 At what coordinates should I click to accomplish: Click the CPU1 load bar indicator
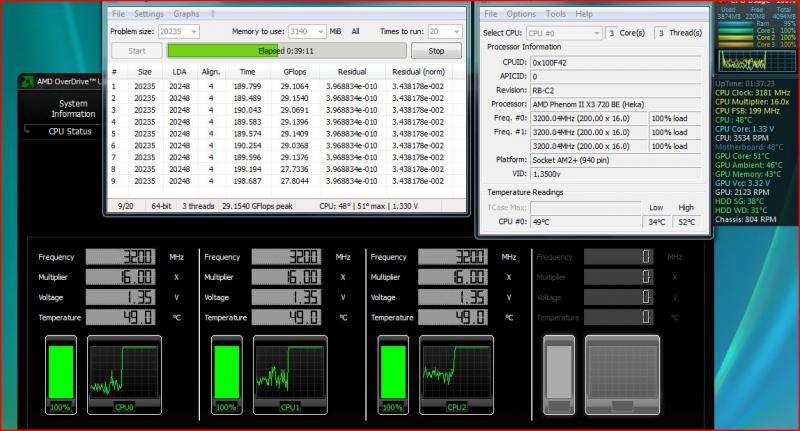[x=227, y=375]
